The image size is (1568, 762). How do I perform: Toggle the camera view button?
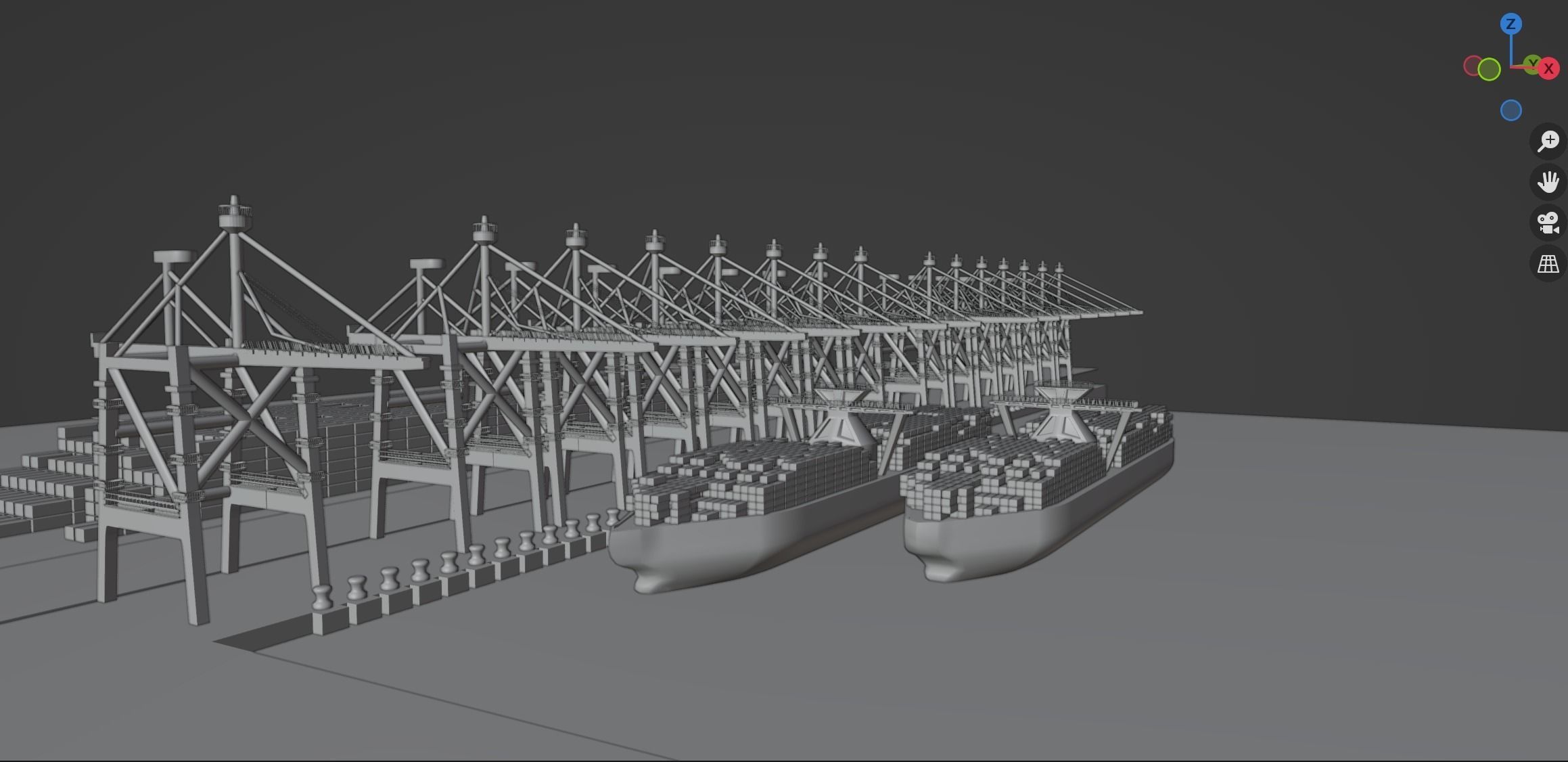(x=1548, y=223)
